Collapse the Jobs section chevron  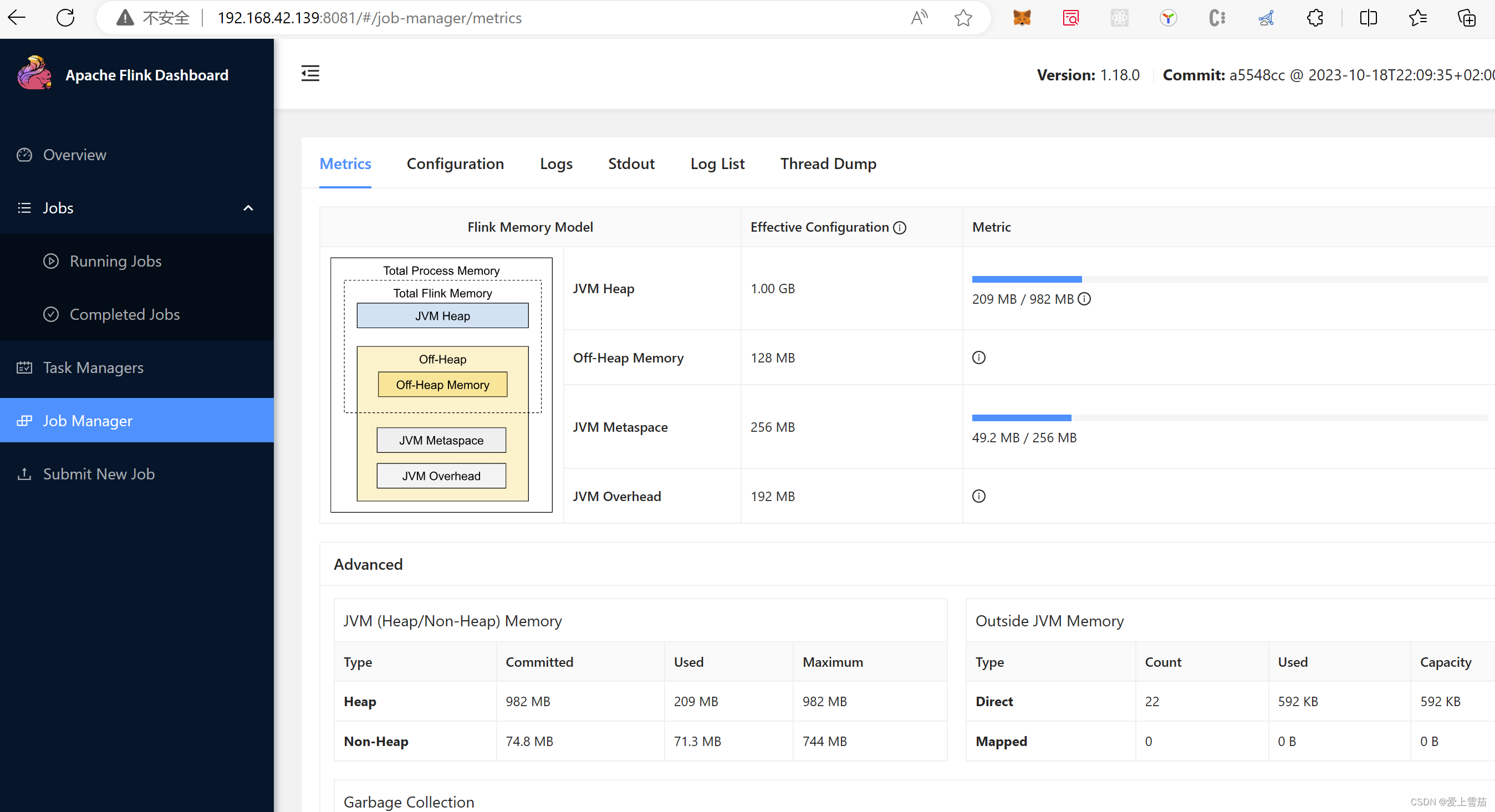[x=248, y=208]
